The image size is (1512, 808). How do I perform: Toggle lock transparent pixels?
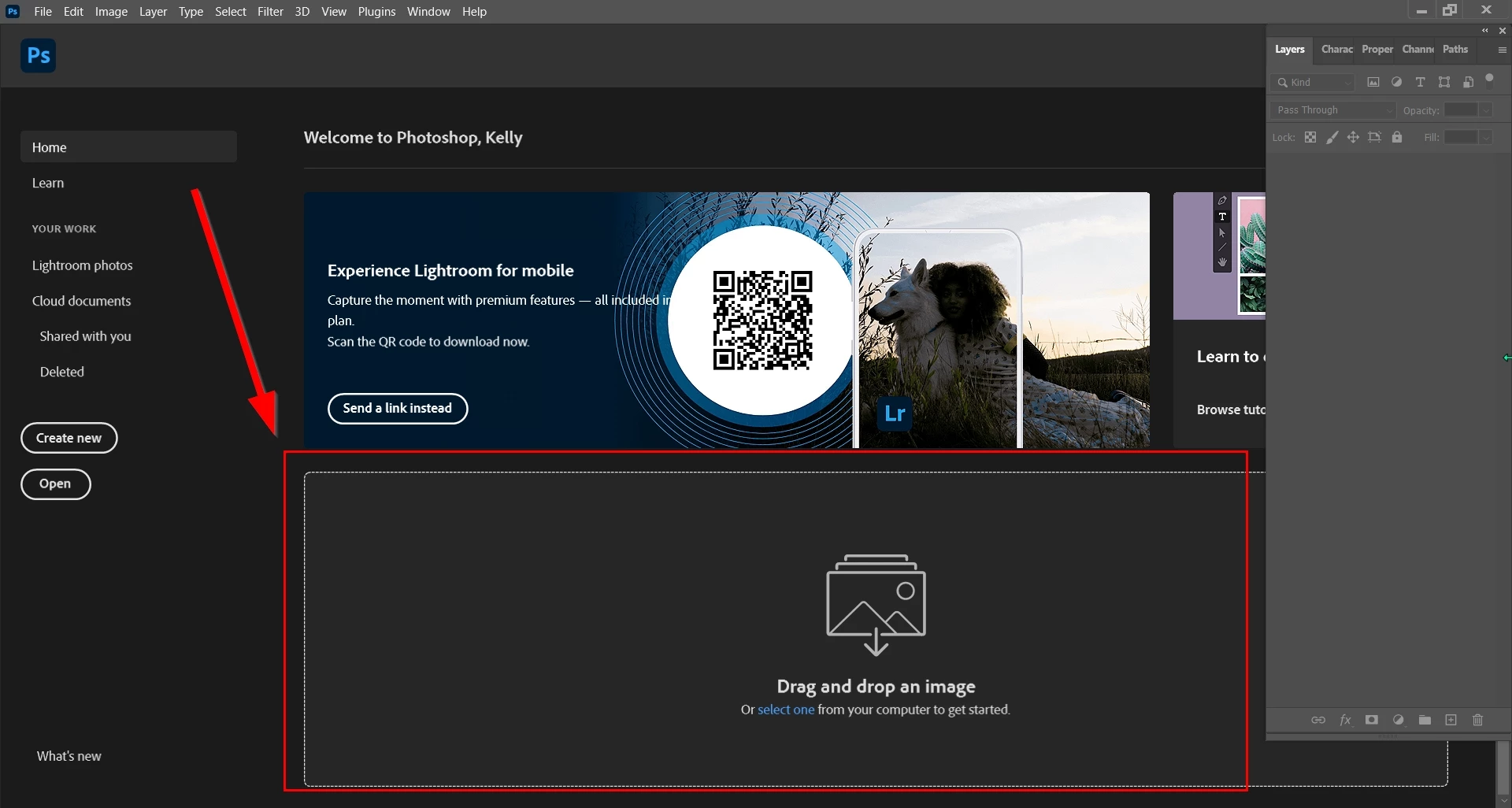[x=1310, y=137]
